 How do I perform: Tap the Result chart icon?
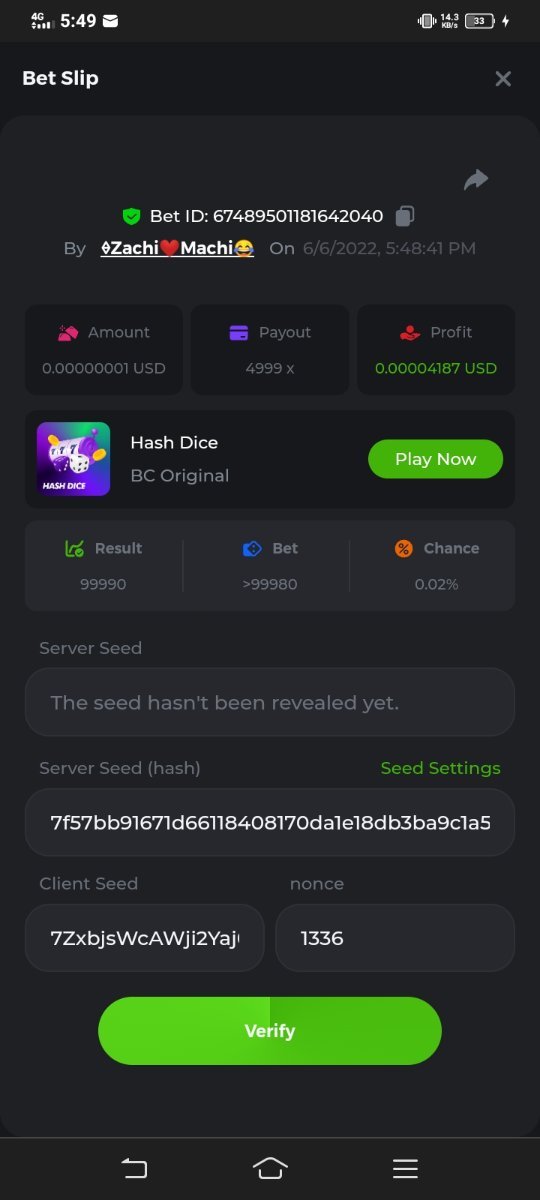click(74, 548)
